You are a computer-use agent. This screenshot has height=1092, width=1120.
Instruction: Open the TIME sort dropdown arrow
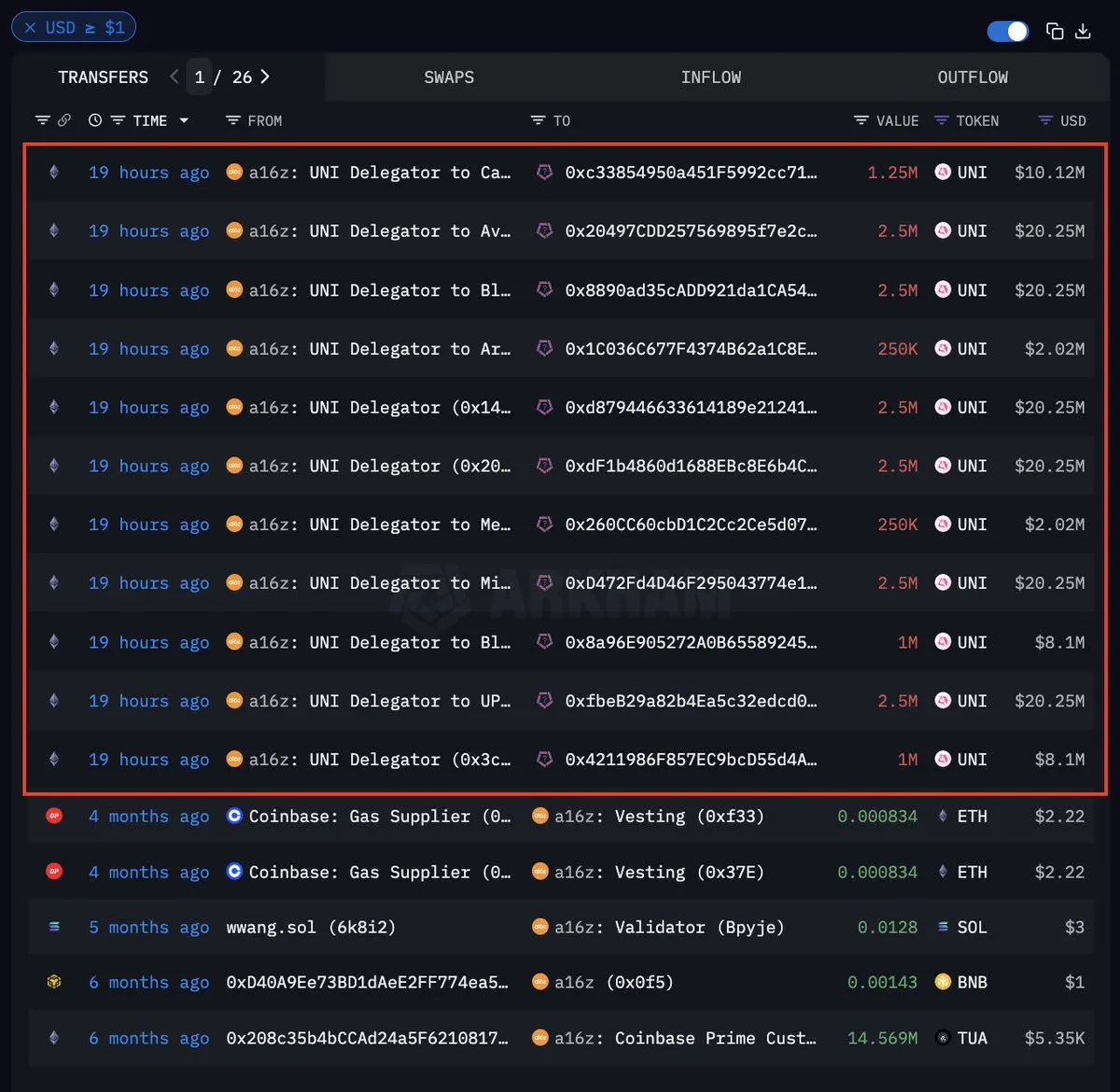(184, 120)
